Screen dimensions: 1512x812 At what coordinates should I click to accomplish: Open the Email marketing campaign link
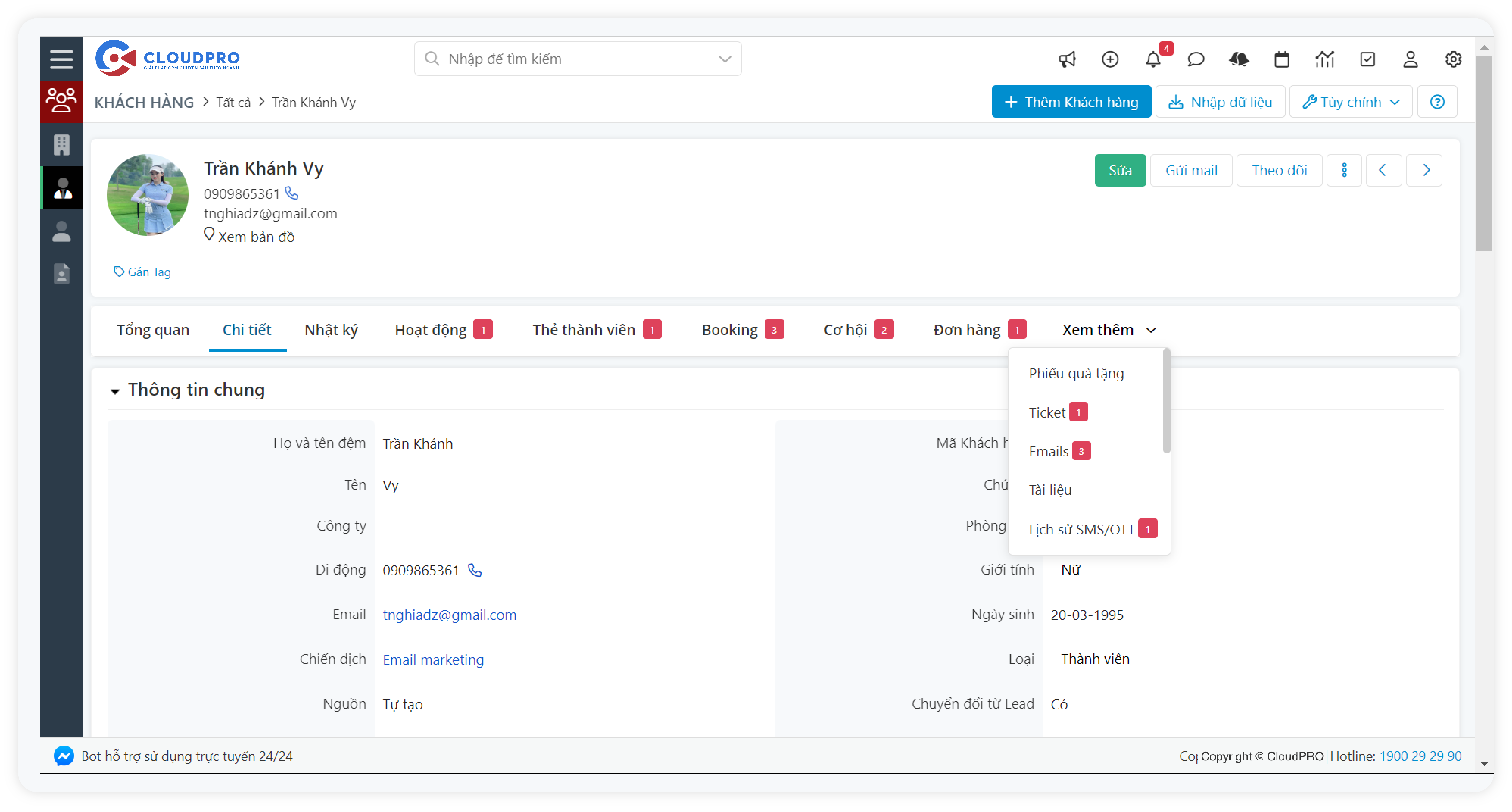tap(433, 659)
